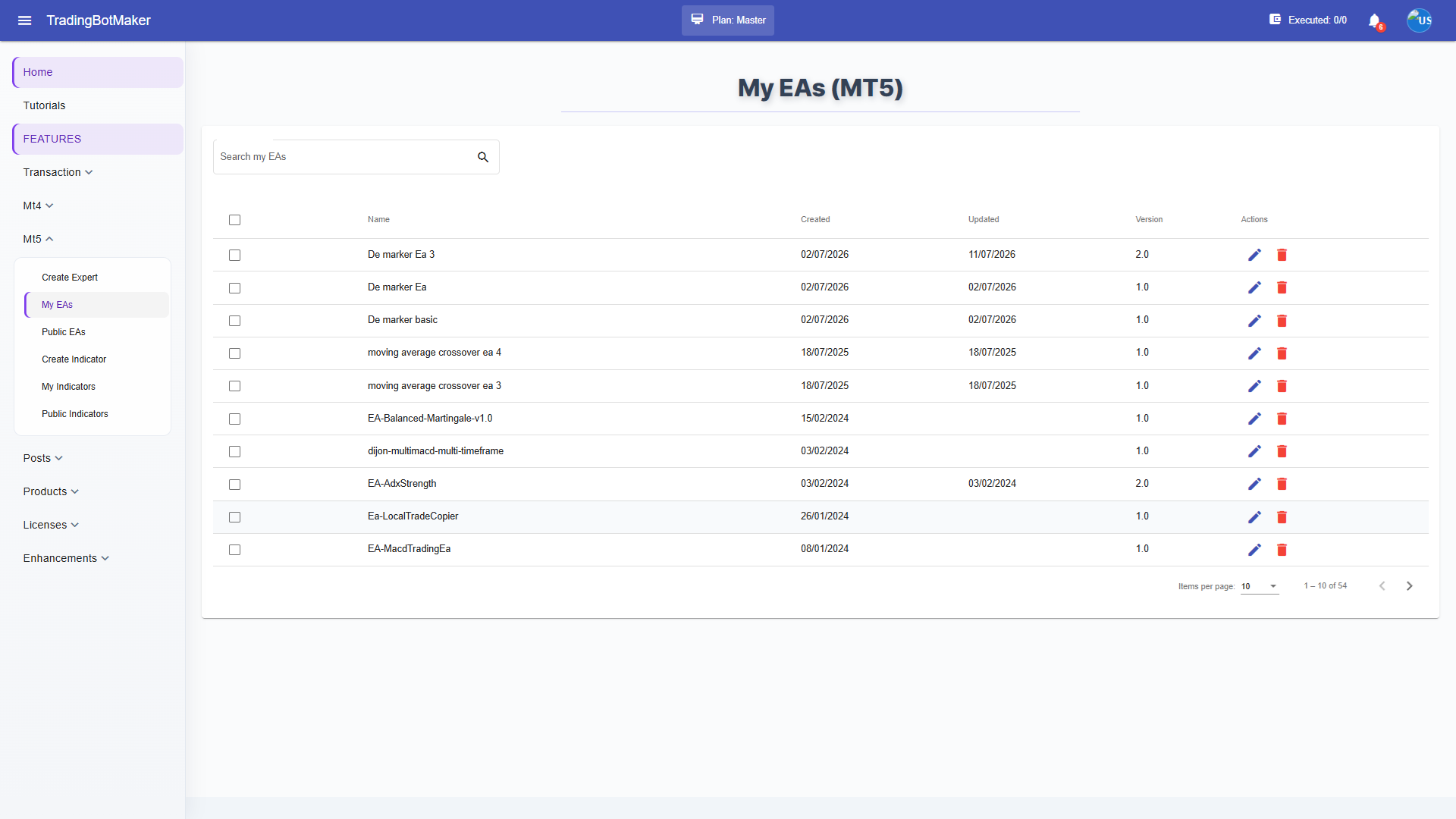Tick the Ea-LocalTradeCopier checkbox
Image resolution: width=1456 pixels, height=819 pixels.
(234, 517)
